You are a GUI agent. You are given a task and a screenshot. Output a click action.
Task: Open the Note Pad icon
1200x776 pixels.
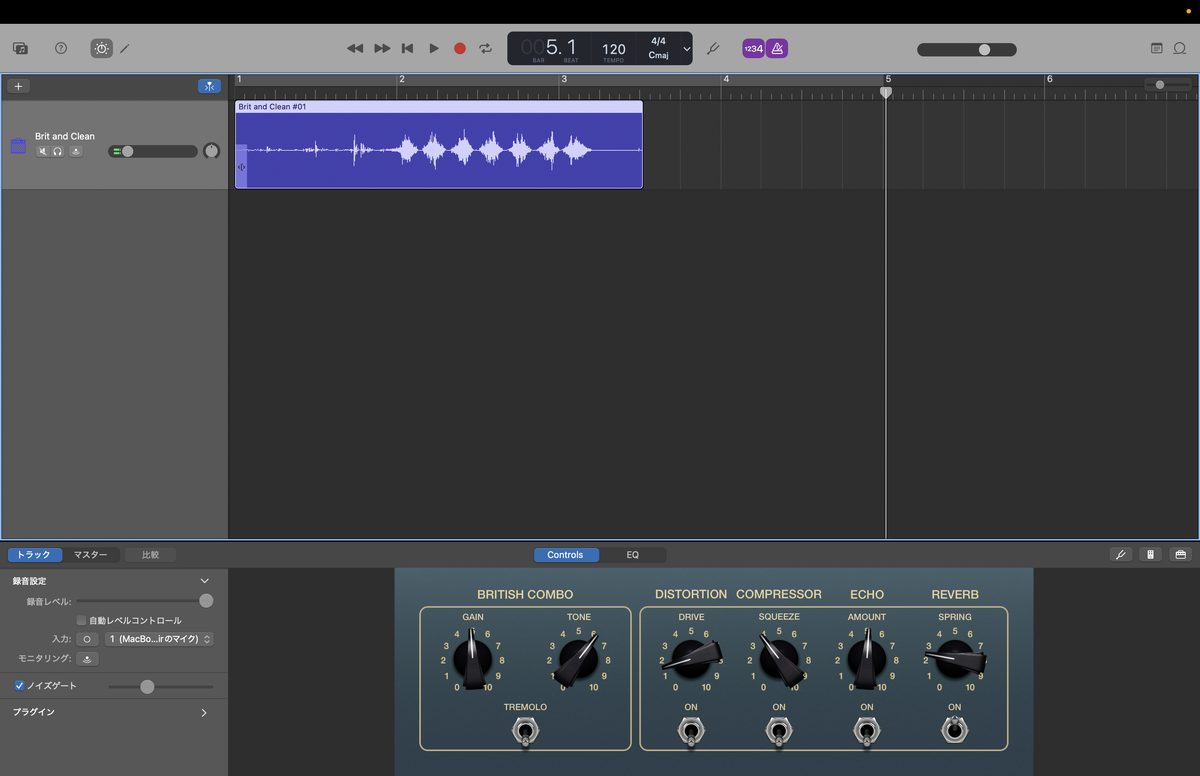click(1157, 48)
